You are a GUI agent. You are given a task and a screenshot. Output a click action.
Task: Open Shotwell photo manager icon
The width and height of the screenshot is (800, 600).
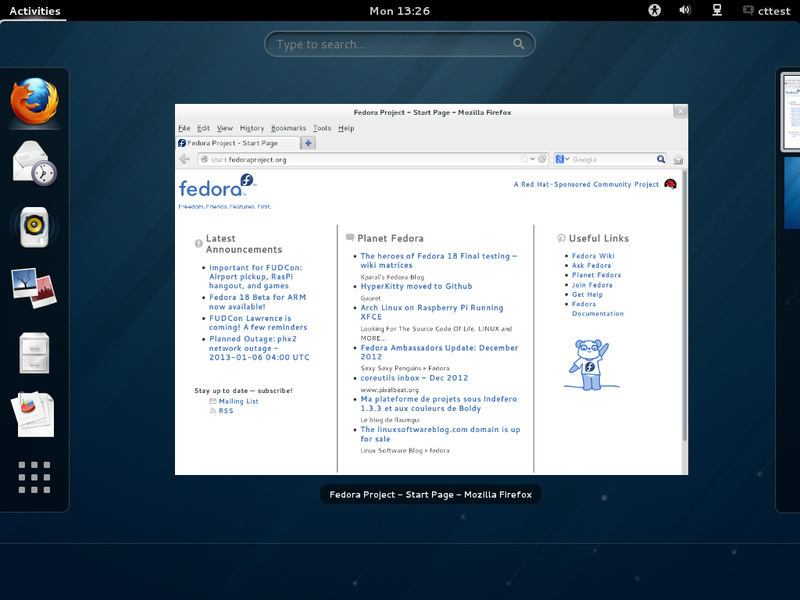[34, 288]
